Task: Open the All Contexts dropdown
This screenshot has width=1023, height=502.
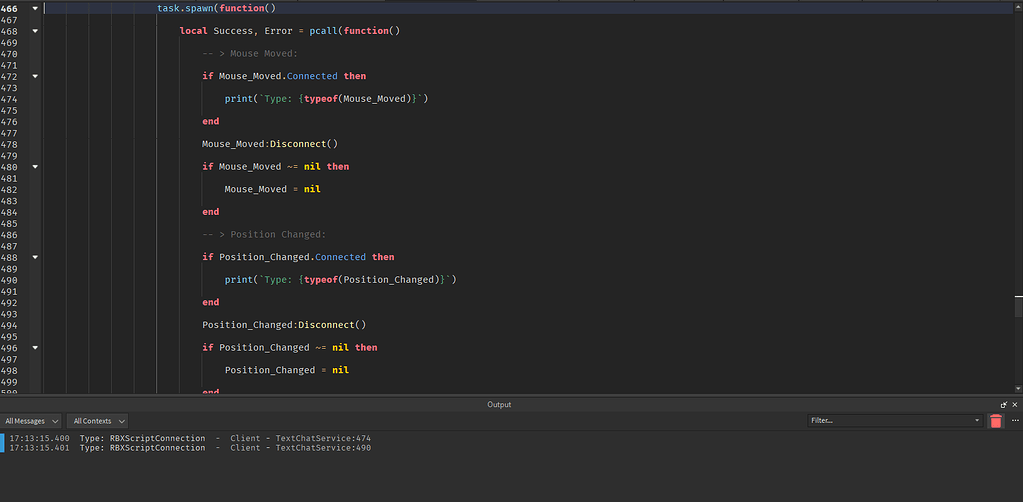Action: click(x=98, y=421)
